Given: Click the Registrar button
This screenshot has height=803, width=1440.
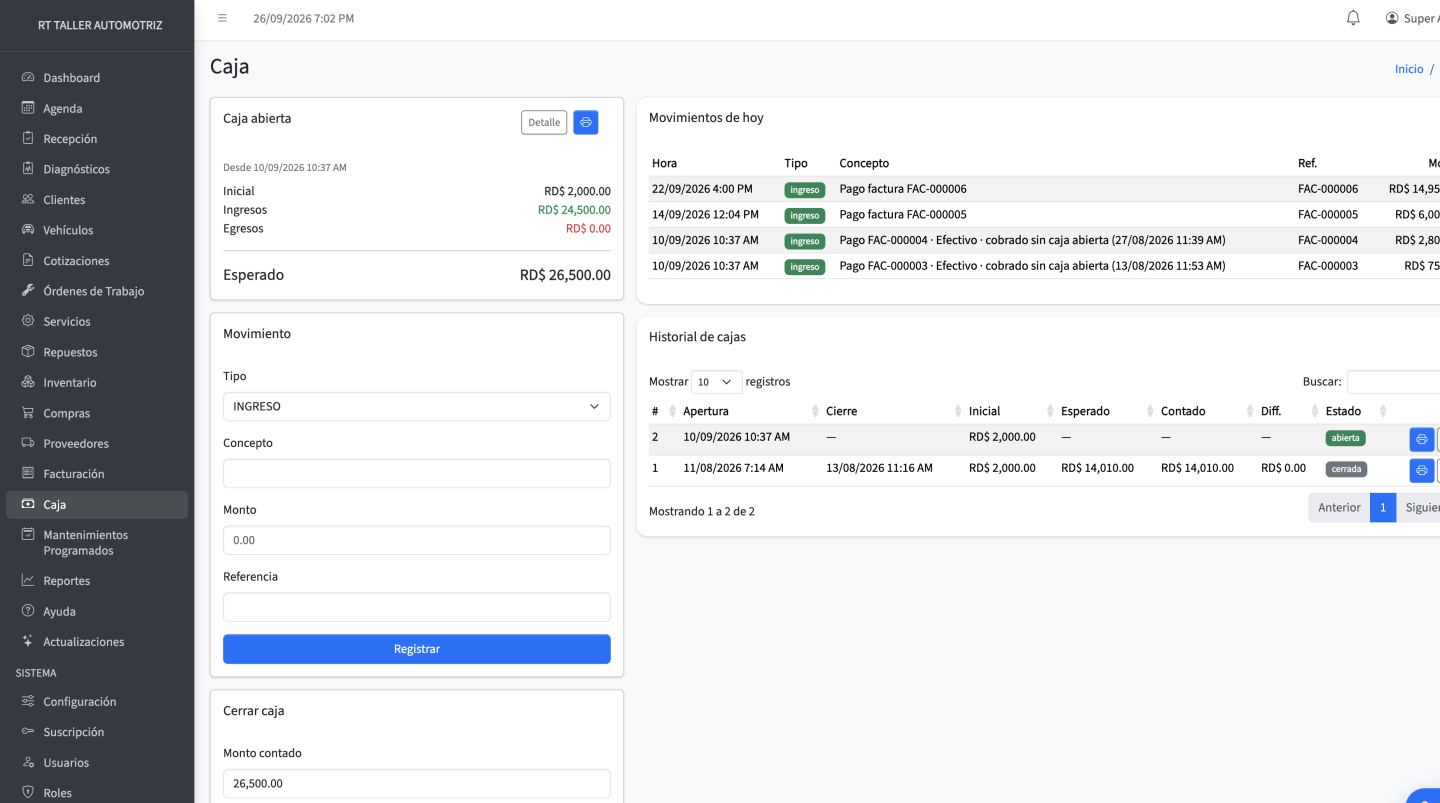Looking at the screenshot, I should pyautogui.click(x=416, y=649).
